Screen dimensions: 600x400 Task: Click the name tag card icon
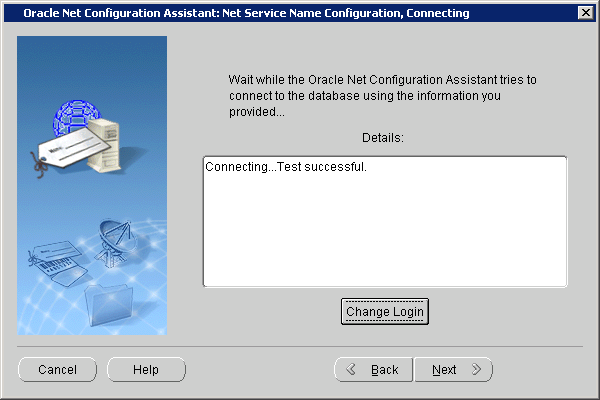pos(70,150)
